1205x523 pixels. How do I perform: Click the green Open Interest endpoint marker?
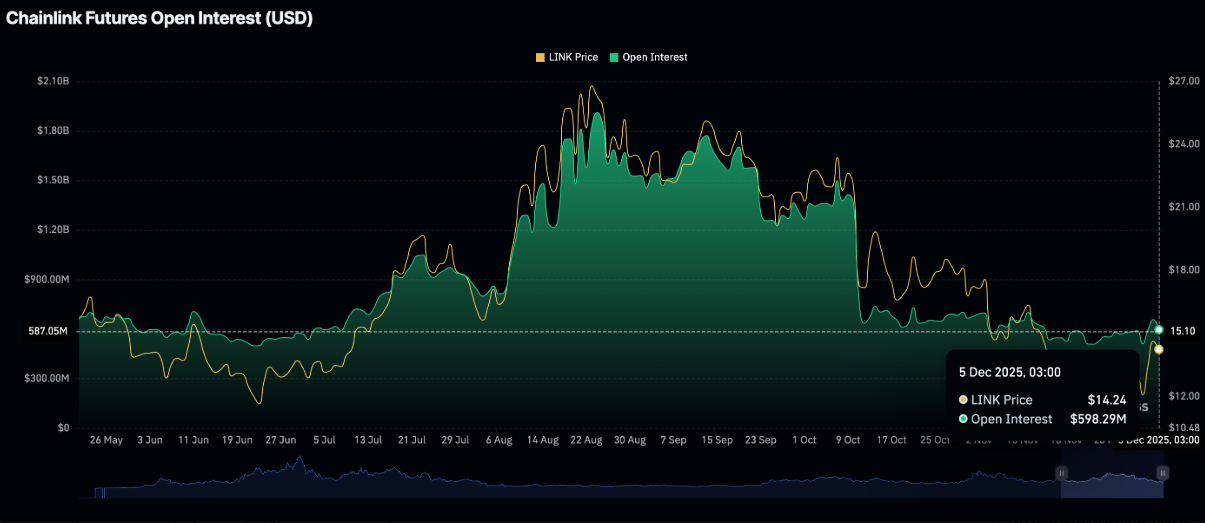click(1159, 329)
